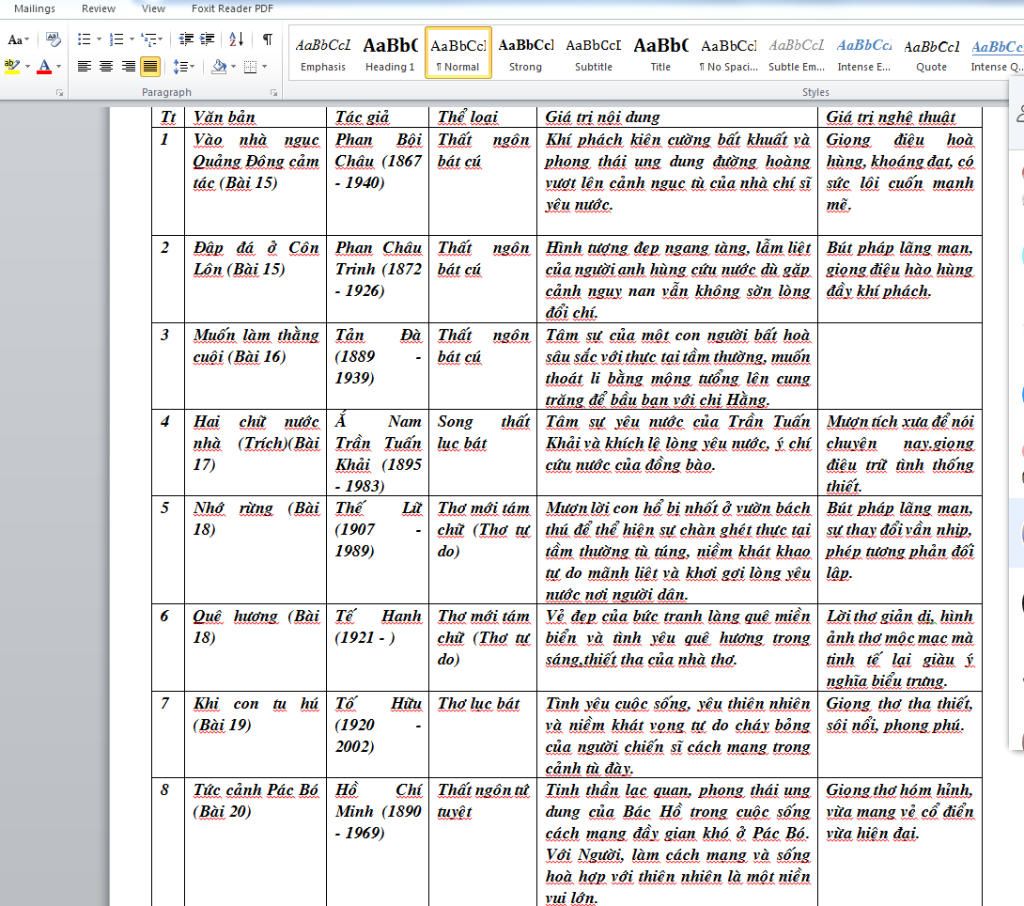Apply the Heading 1 style
This screenshot has height=906, width=1024.
tap(390, 54)
